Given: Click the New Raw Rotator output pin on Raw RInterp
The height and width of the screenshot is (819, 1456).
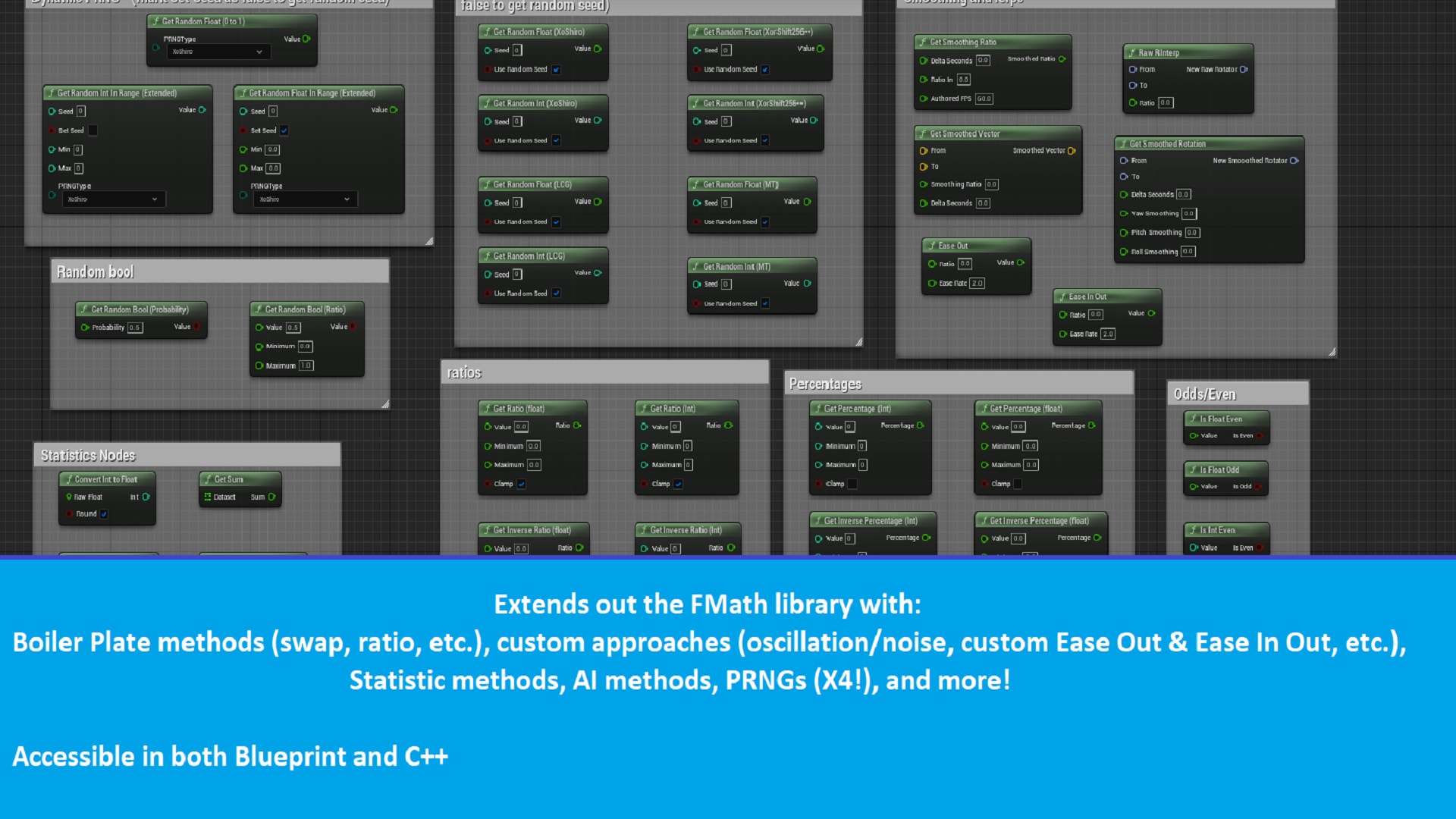Looking at the screenshot, I should 1244,70.
